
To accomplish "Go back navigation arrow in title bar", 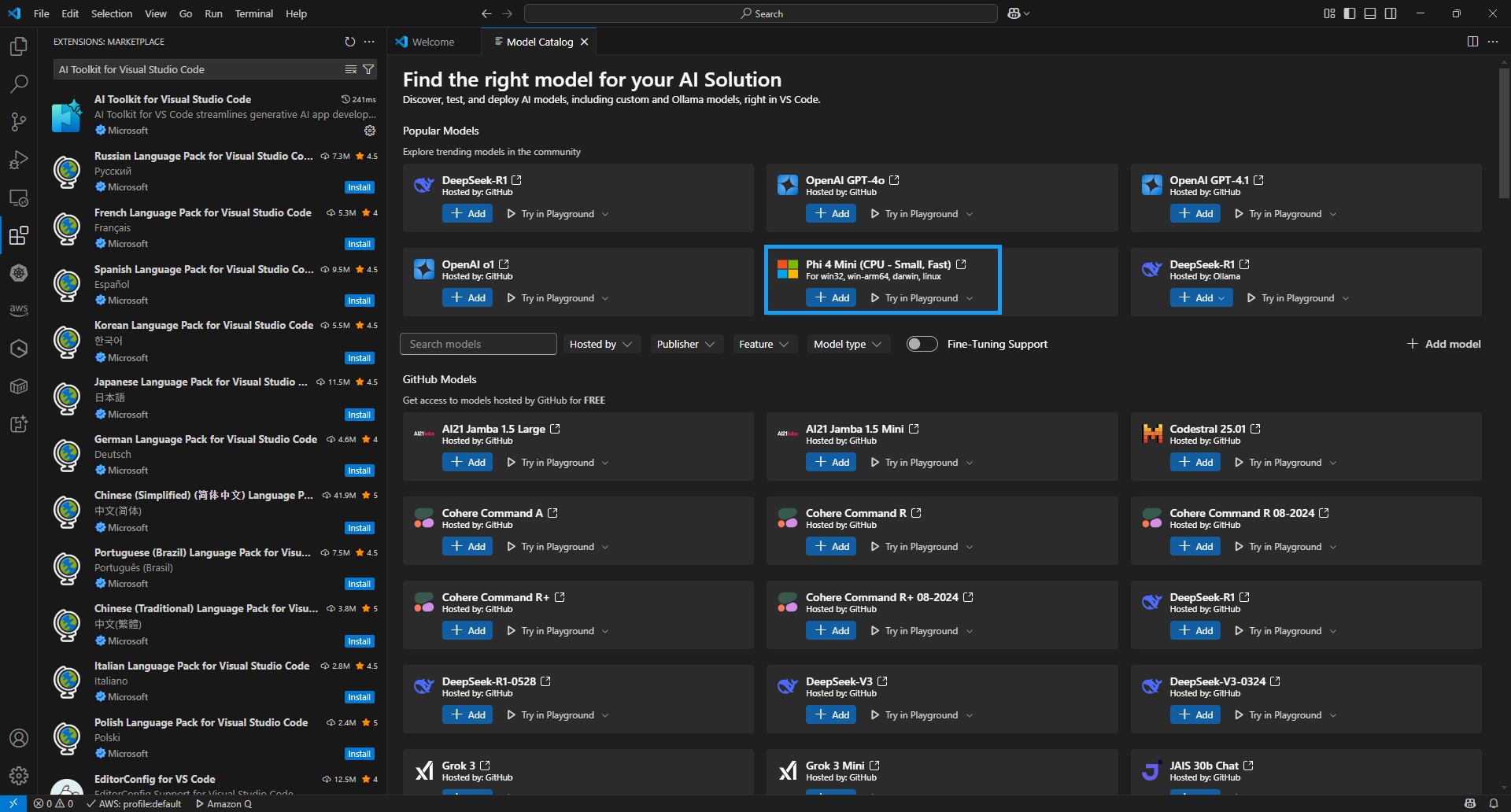I will 486,13.
